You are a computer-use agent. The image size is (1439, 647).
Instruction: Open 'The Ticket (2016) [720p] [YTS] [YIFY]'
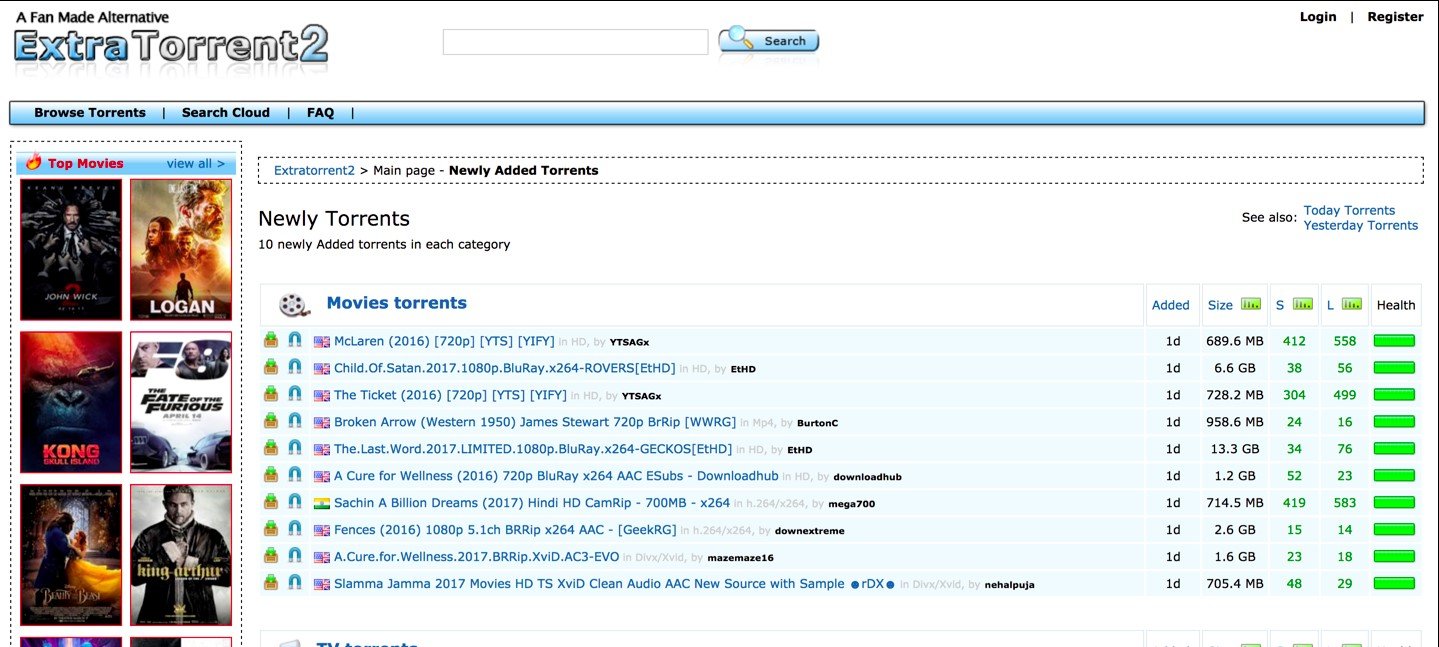click(450, 395)
